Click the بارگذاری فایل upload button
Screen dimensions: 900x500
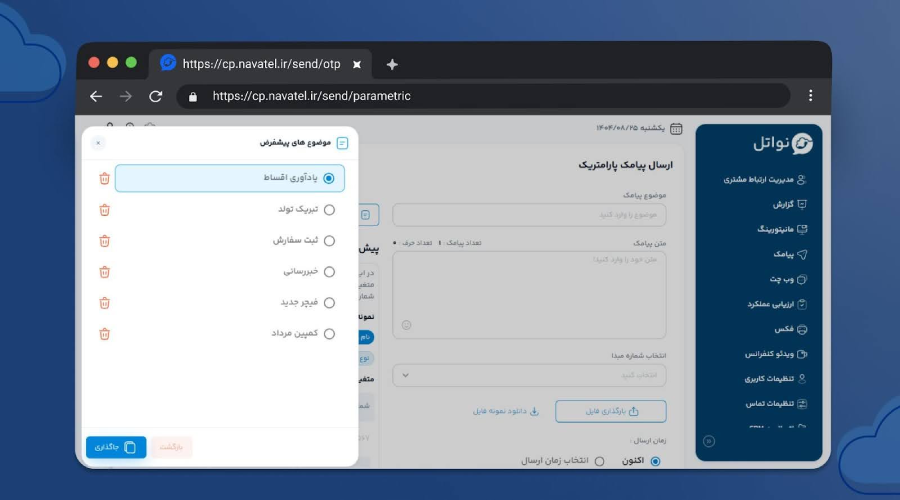[611, 412]
